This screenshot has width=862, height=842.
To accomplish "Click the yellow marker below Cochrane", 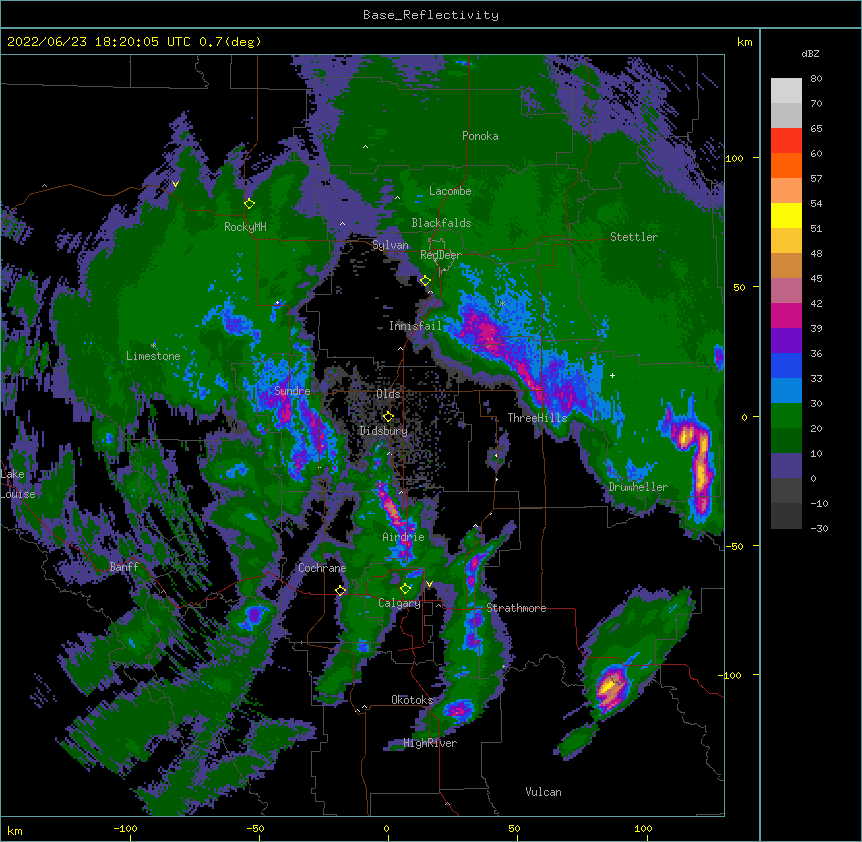I will point(340,591).
